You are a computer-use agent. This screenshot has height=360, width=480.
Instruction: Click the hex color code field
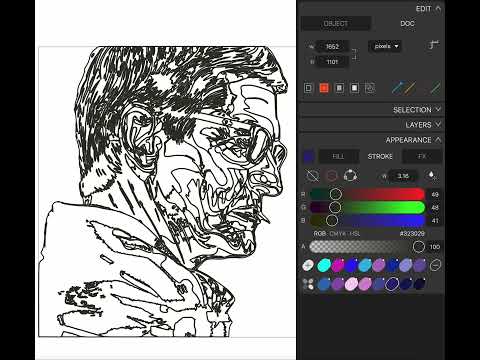[x=412, y=234]
